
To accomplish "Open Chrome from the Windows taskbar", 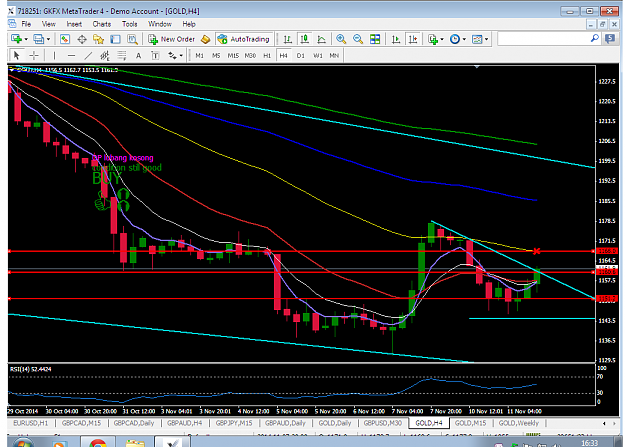I will pyautogui.click(x=98, y=443).
